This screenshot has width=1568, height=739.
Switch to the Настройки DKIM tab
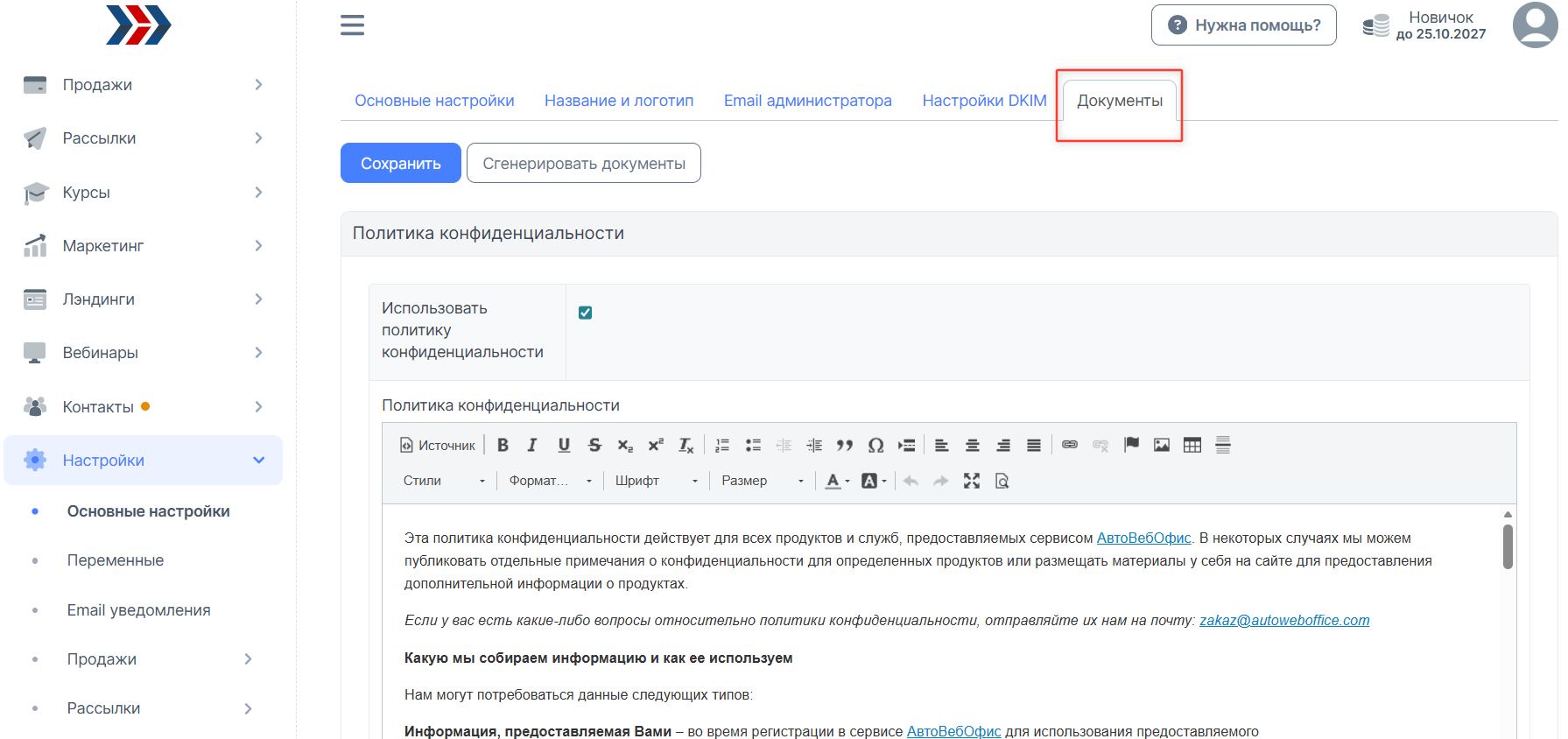(x=984, y=101)
